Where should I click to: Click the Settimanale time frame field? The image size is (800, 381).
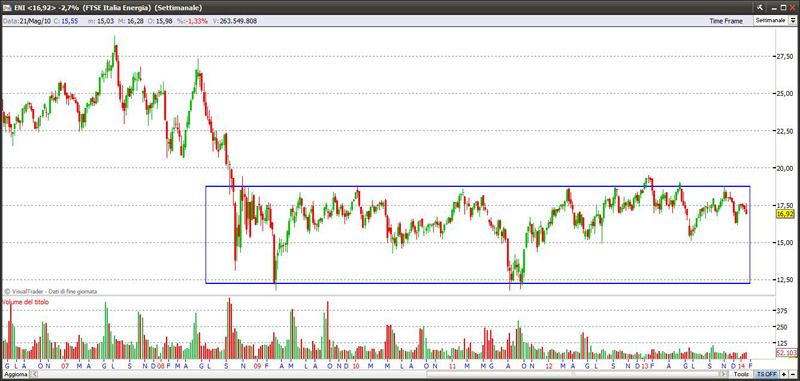pos(771,20)
